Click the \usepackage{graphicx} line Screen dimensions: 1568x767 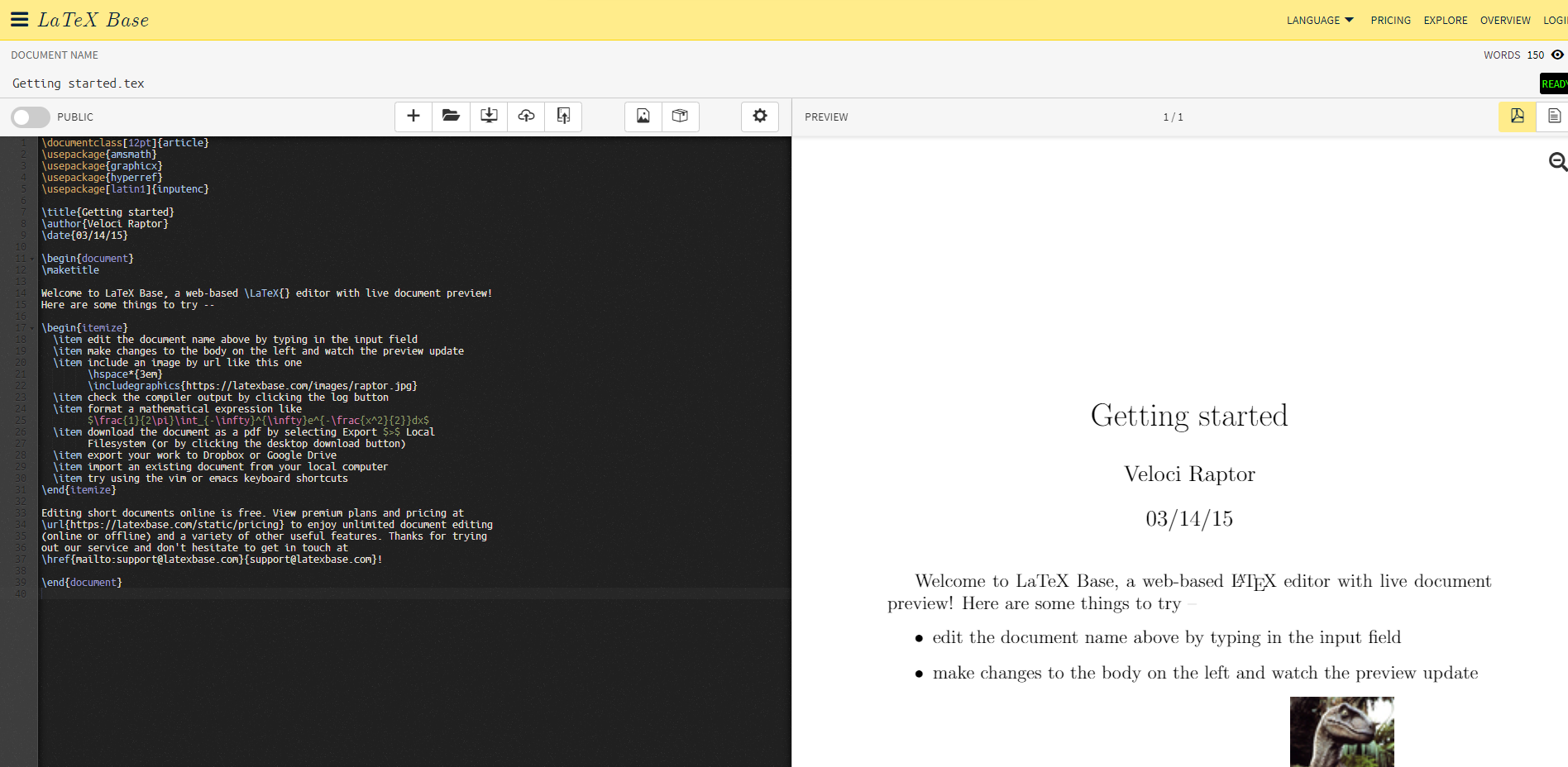[102, 166]
